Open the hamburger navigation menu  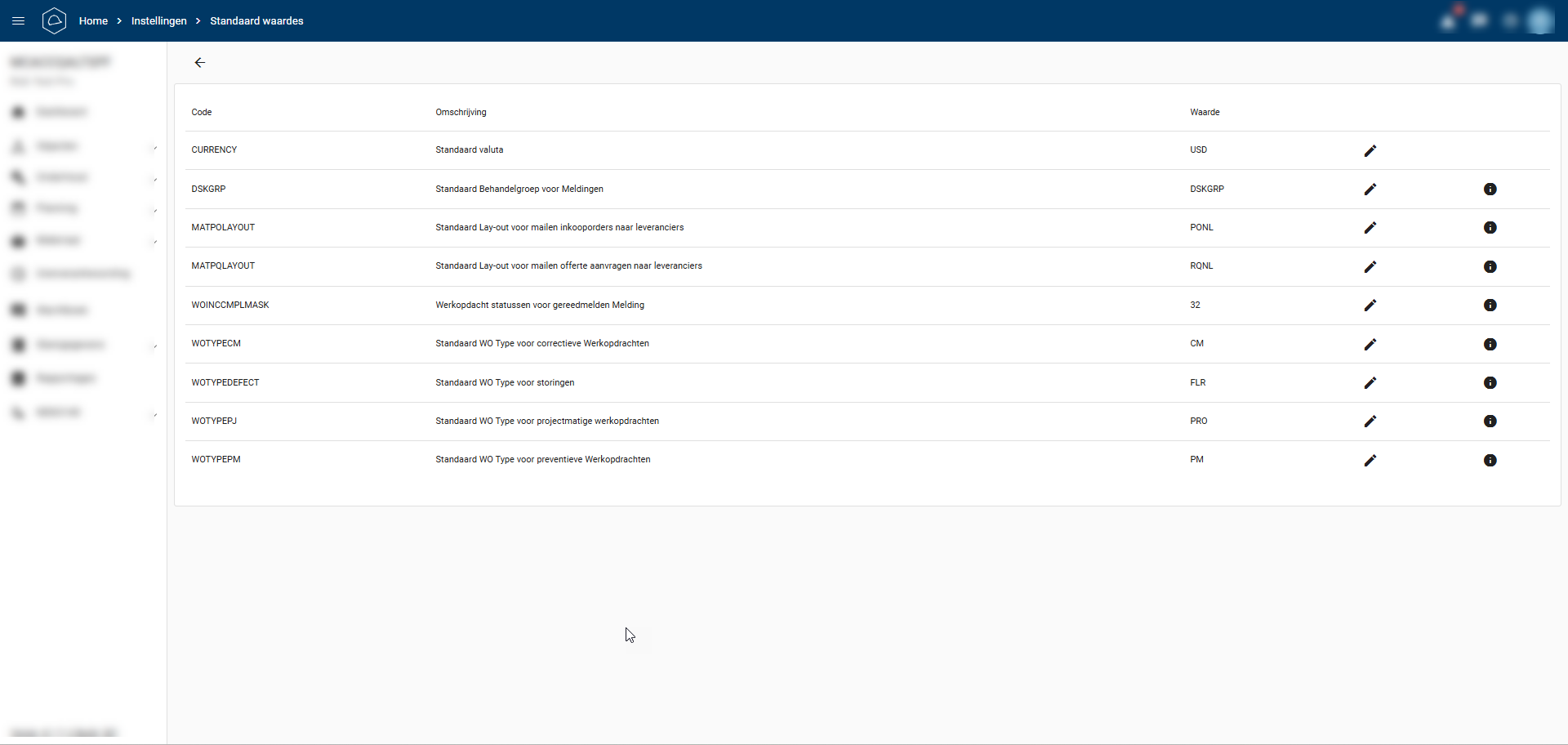click(18, 20)
